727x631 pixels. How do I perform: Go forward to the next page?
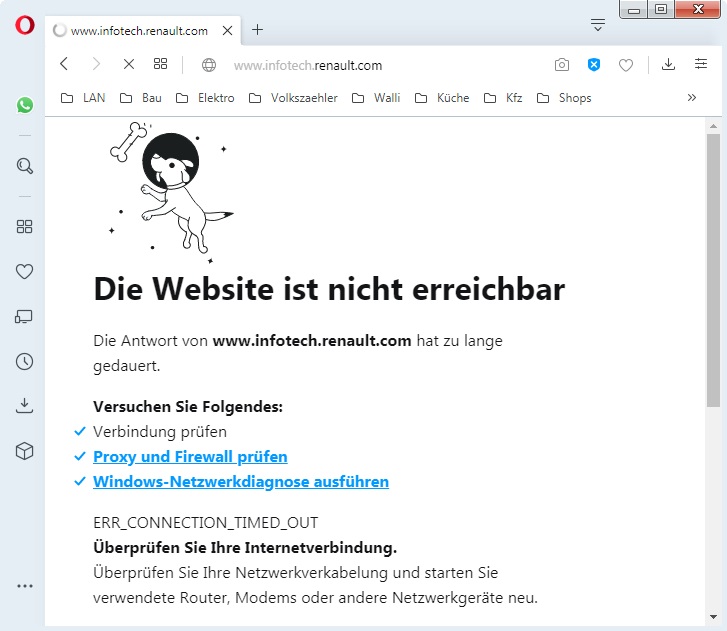96,64
